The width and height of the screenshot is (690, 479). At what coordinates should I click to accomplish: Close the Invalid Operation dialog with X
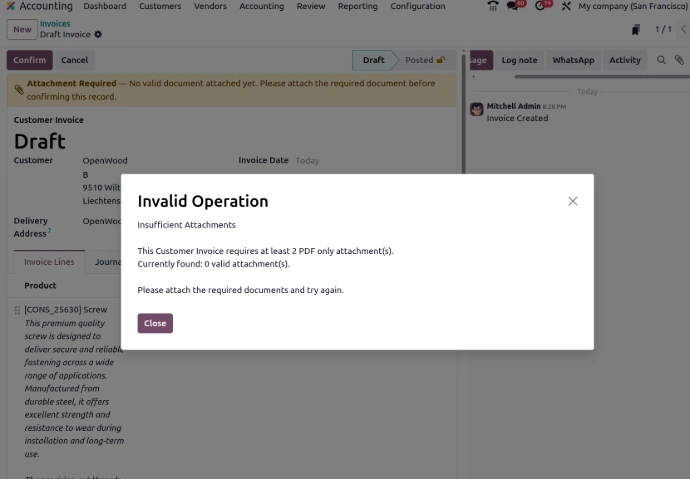click(x=573, y=201)
